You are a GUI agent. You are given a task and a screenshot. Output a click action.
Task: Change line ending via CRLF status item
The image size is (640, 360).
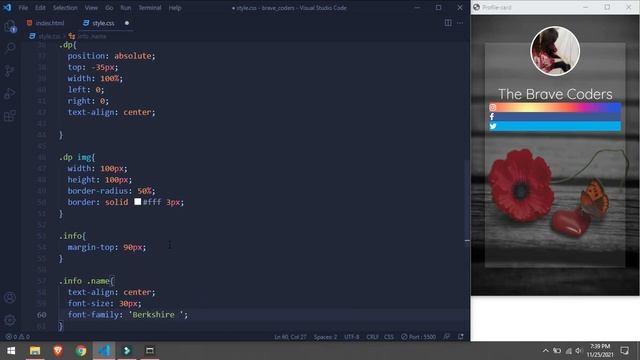point(372,337)
